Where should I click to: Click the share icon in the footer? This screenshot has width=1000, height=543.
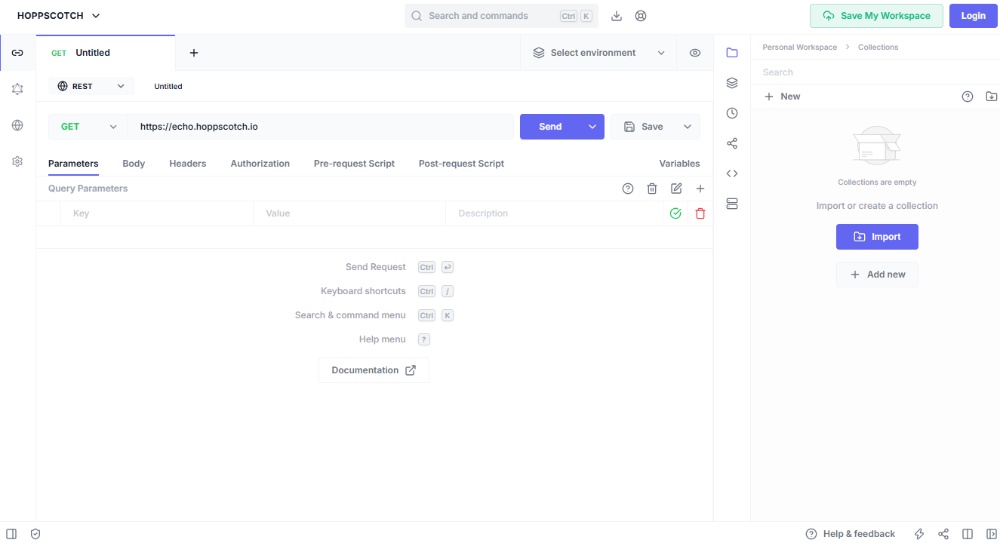tap(943, 534)
